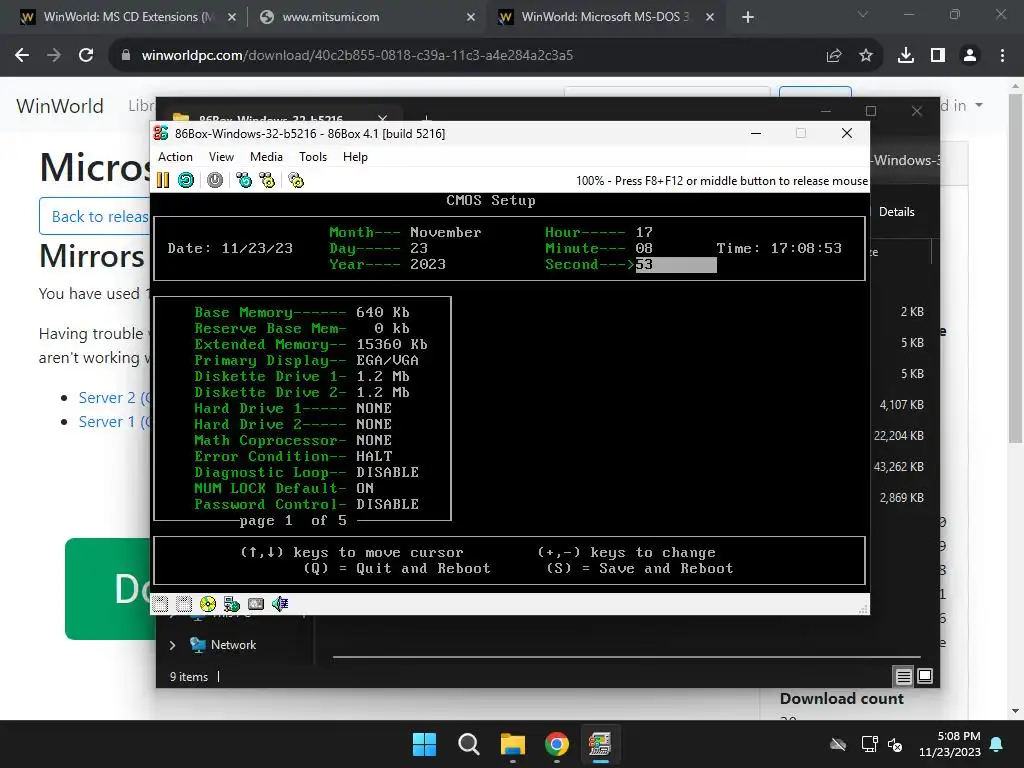Open the View menu in 86Box

click(221, 157)
